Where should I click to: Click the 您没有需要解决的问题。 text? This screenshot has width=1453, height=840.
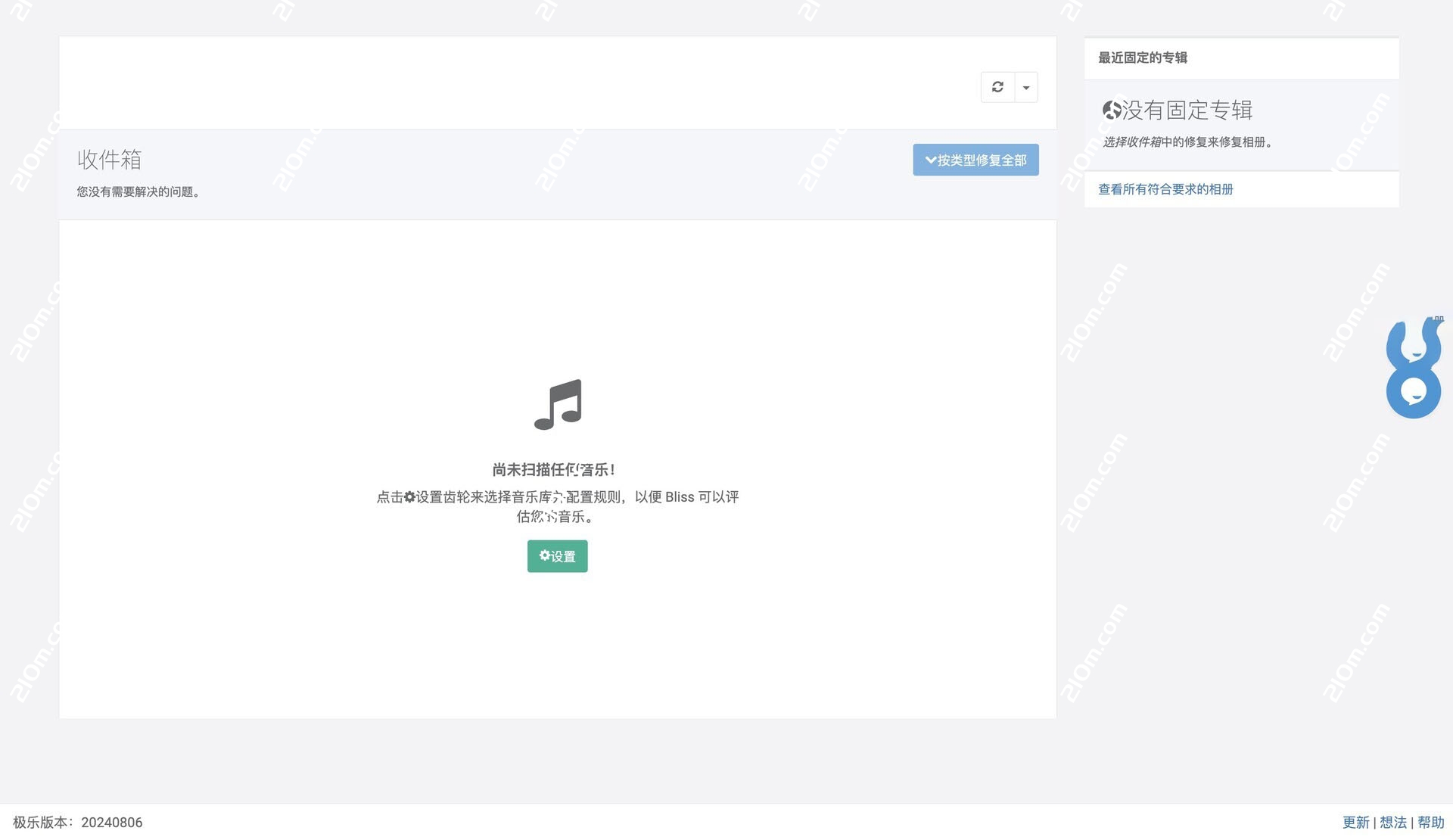[140, 192]
